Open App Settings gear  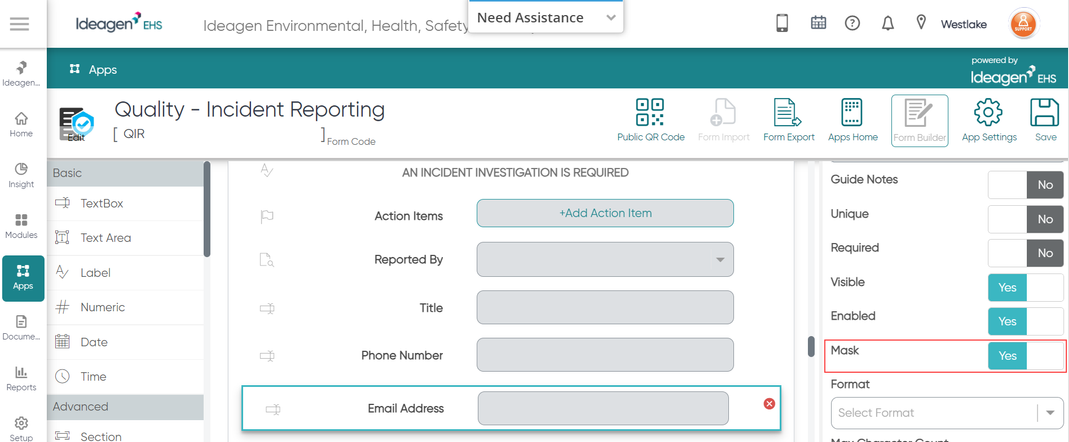click(x=989, y=120)
